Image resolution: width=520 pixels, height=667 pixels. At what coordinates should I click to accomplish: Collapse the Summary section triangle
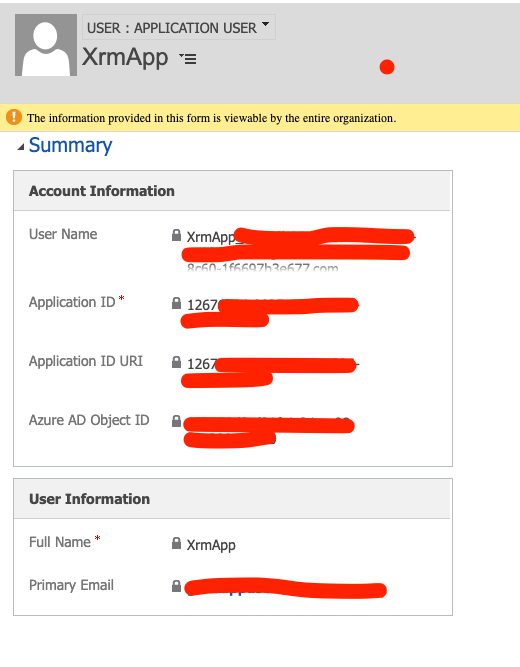point(20,147)
